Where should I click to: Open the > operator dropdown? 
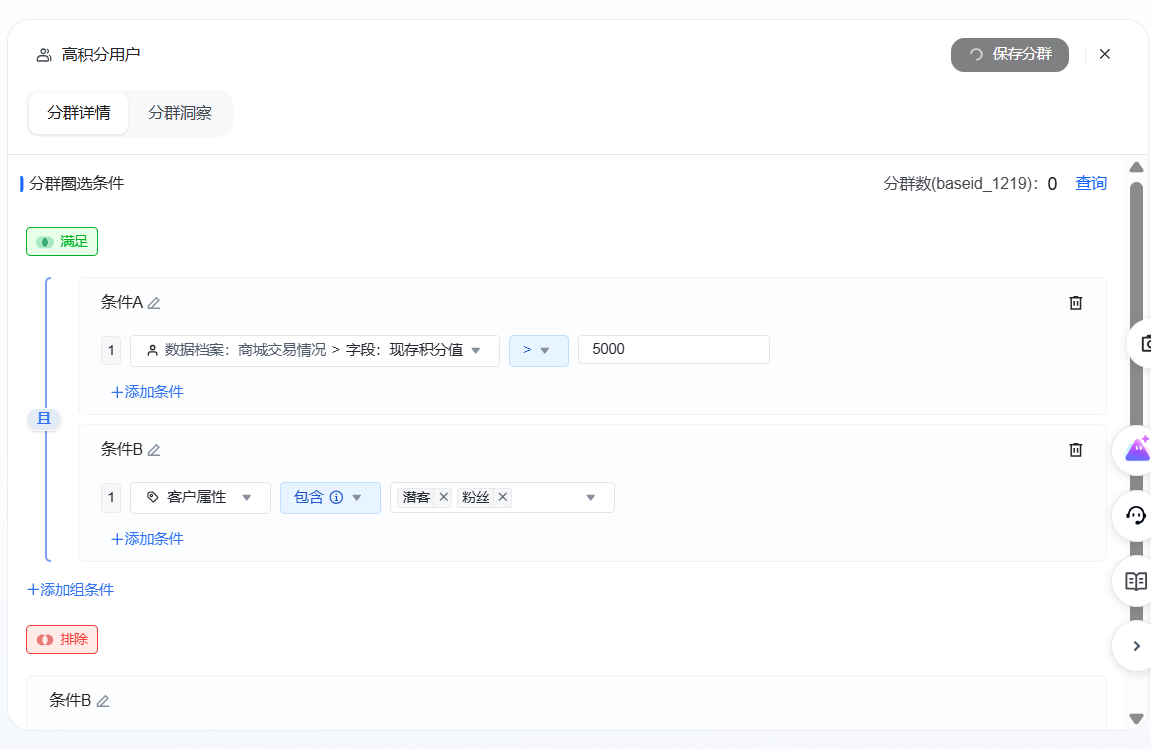coord(539,351)
